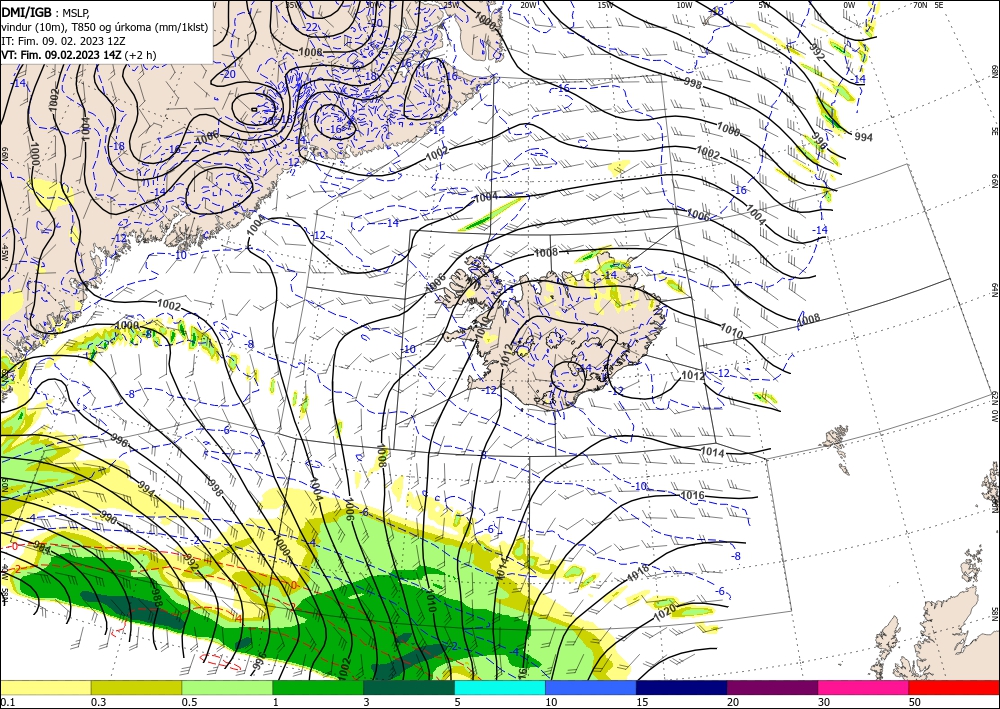Click the "70N" label at the top edge
Viewport: 1000px width, 709px height.
pyautogui.click(x=920, y=5)
